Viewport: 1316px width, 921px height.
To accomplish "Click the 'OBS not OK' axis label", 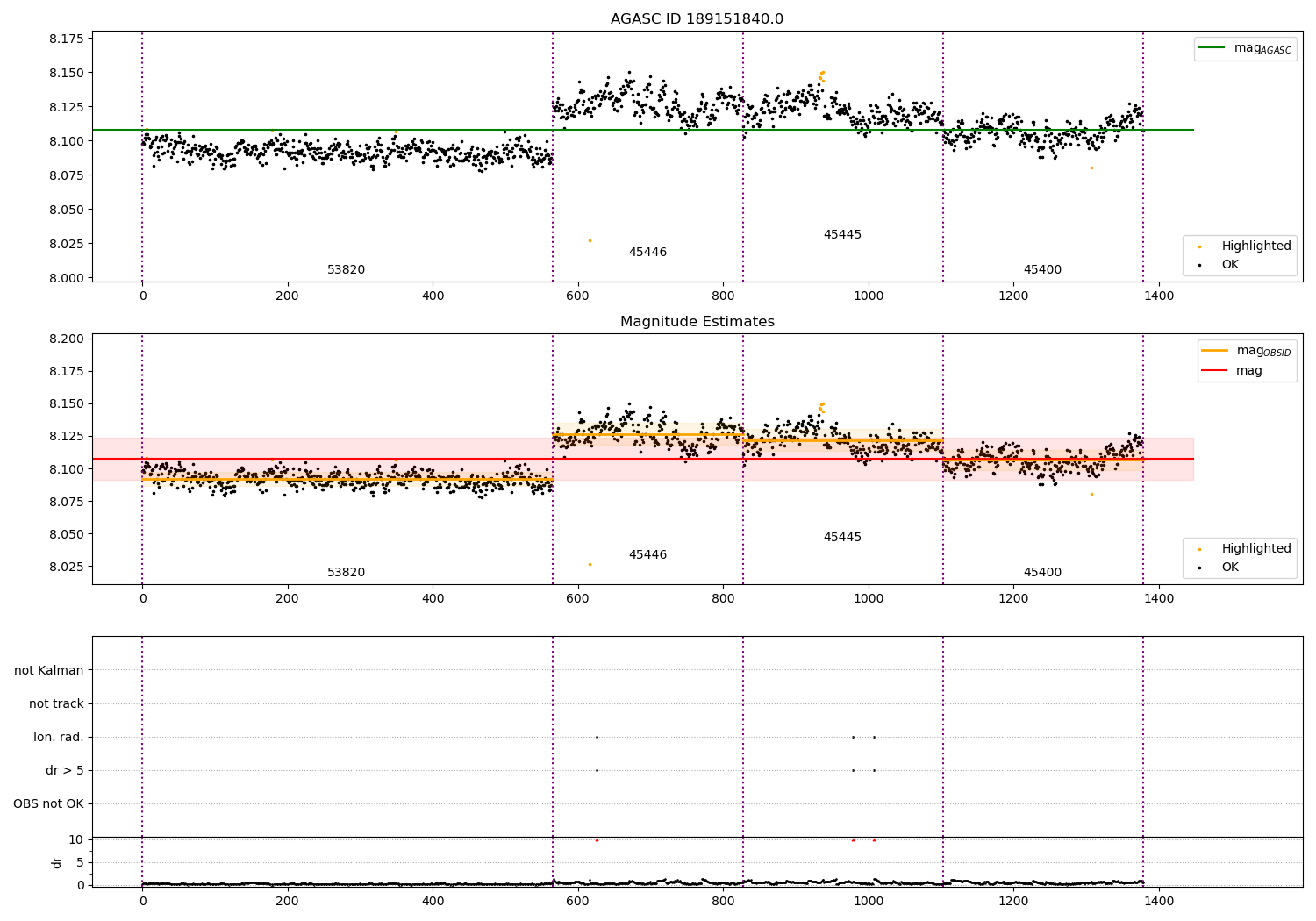I will [x=48, y=804].
